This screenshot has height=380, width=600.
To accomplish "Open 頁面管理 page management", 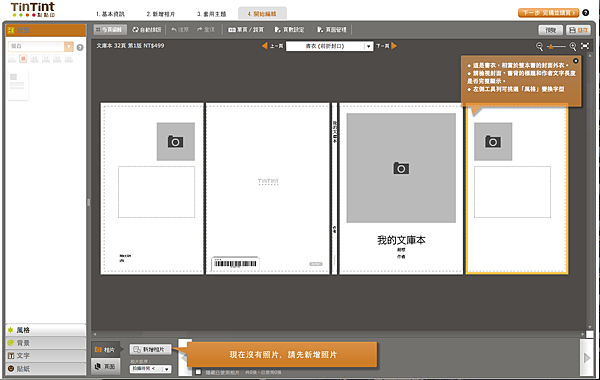I will 332,29.
